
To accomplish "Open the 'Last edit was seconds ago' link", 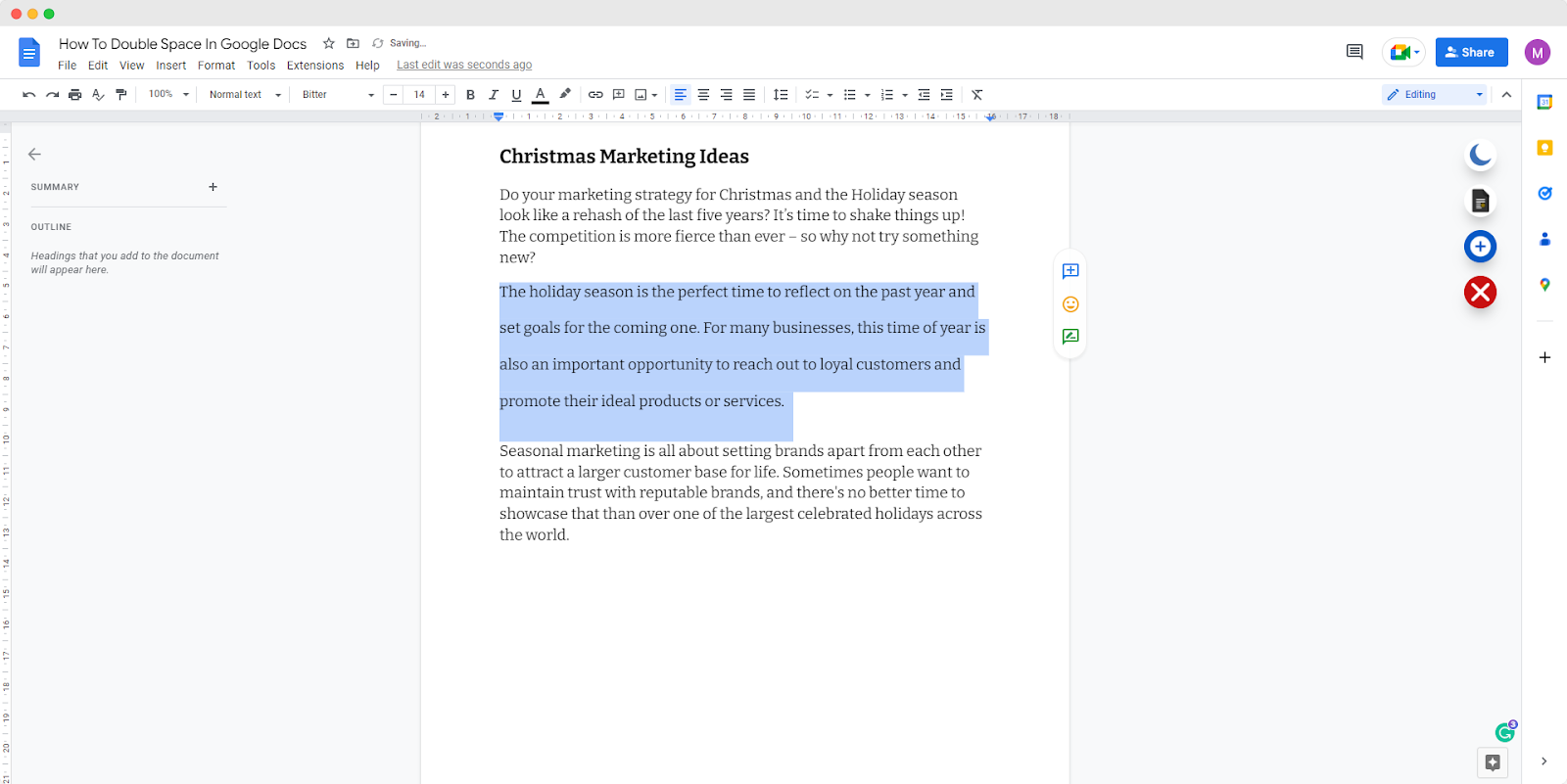I will pyautogui.click(x=464, y=65).
